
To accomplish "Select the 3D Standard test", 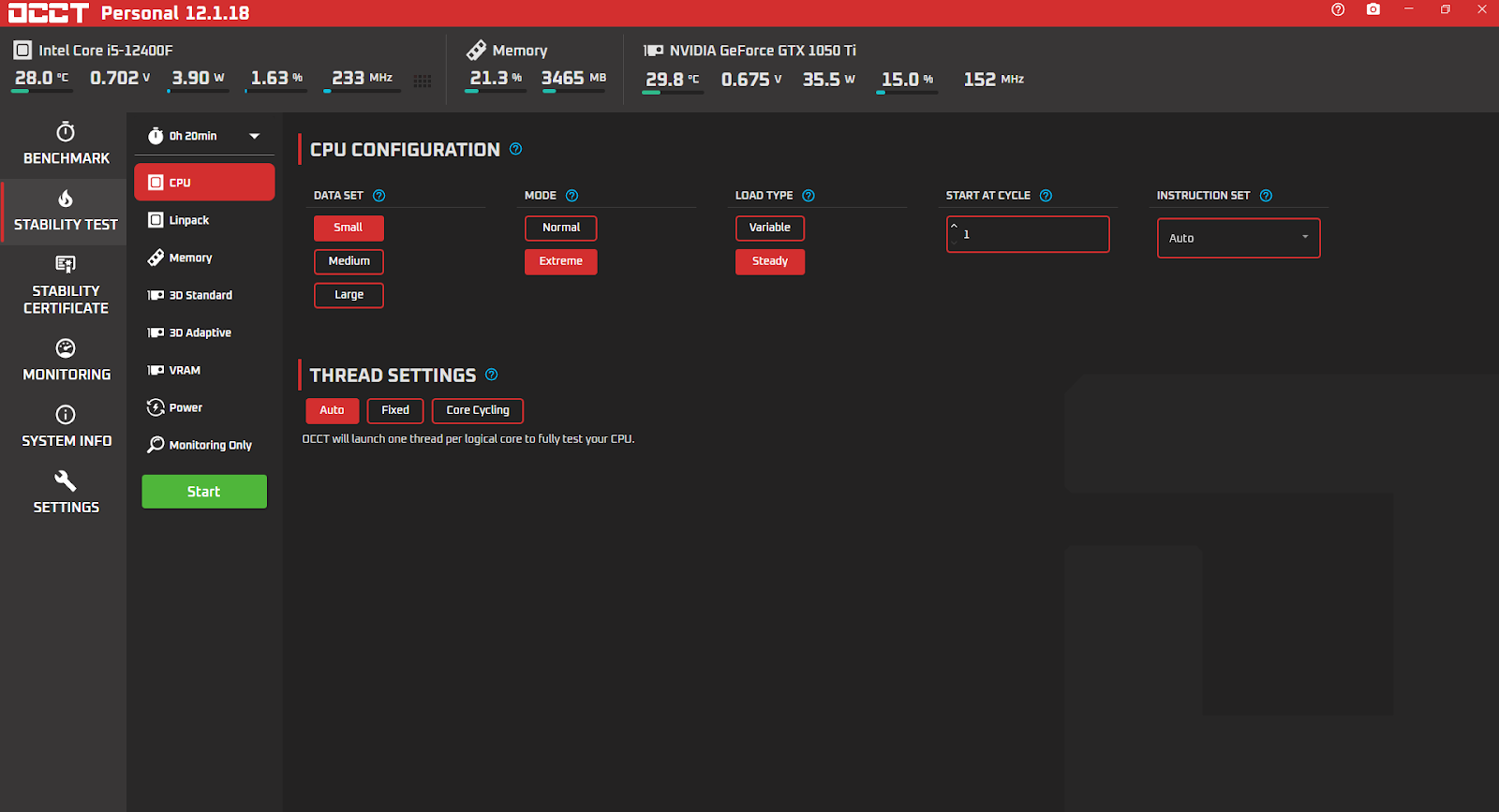I will (204, 295).
